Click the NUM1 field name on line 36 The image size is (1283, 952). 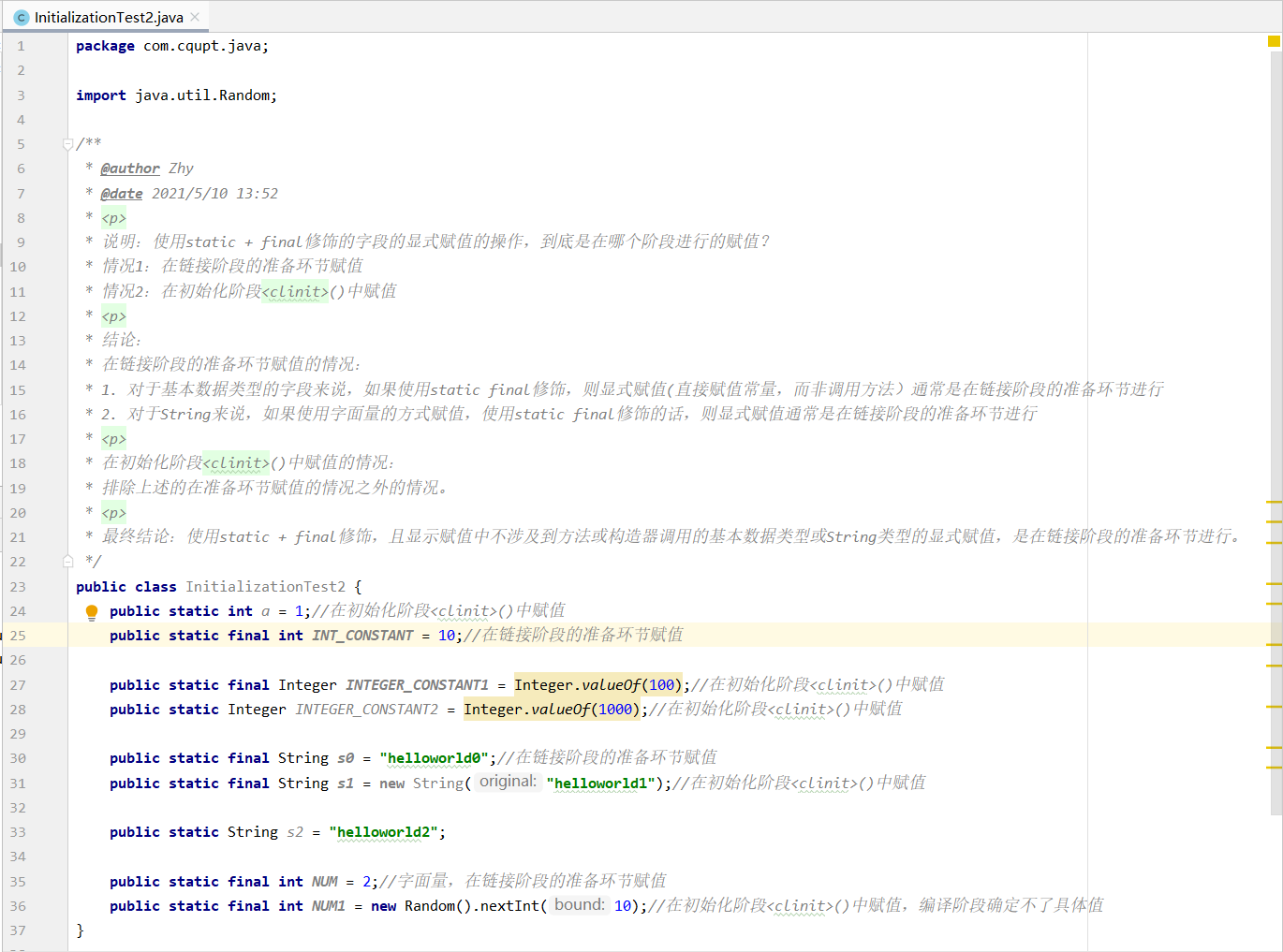[x=329, y=906]
